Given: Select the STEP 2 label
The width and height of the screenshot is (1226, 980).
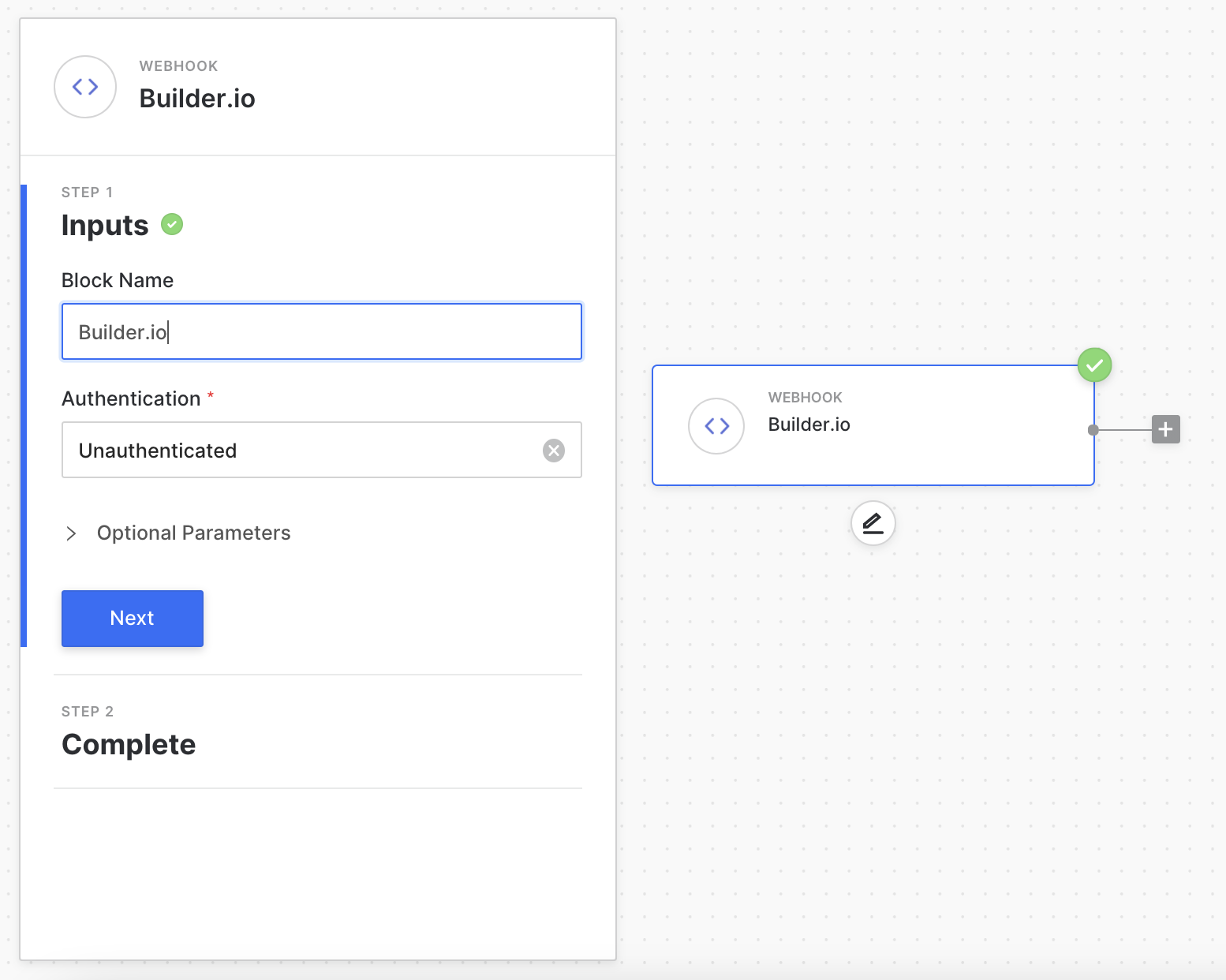Looking at the screenshot, I should [x=88, y=712].
